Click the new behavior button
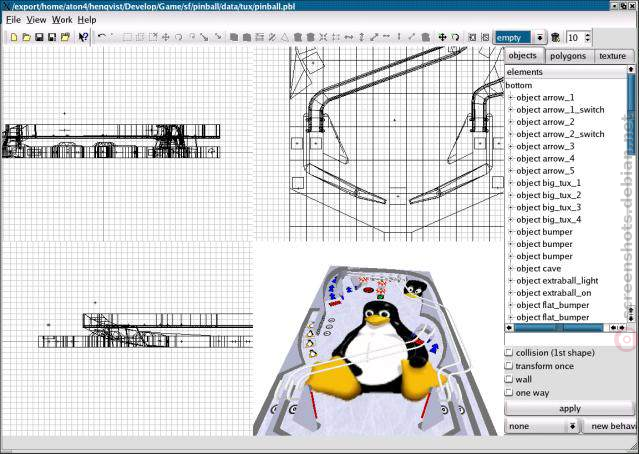 (610, 426)
